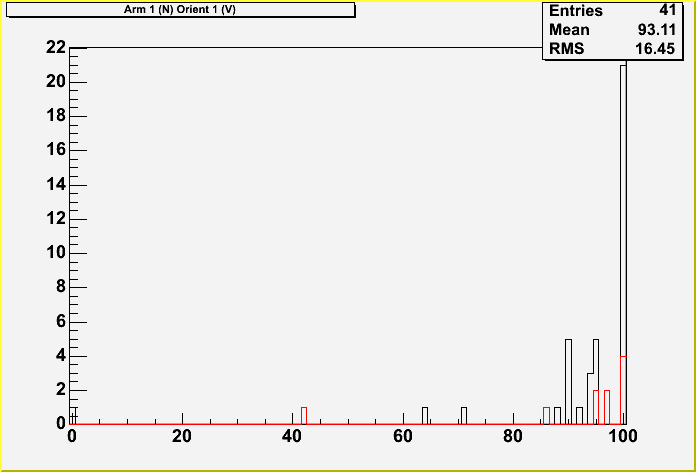Click the x-axis label 100
Screen dimensions: 696x472
(621, 436)
